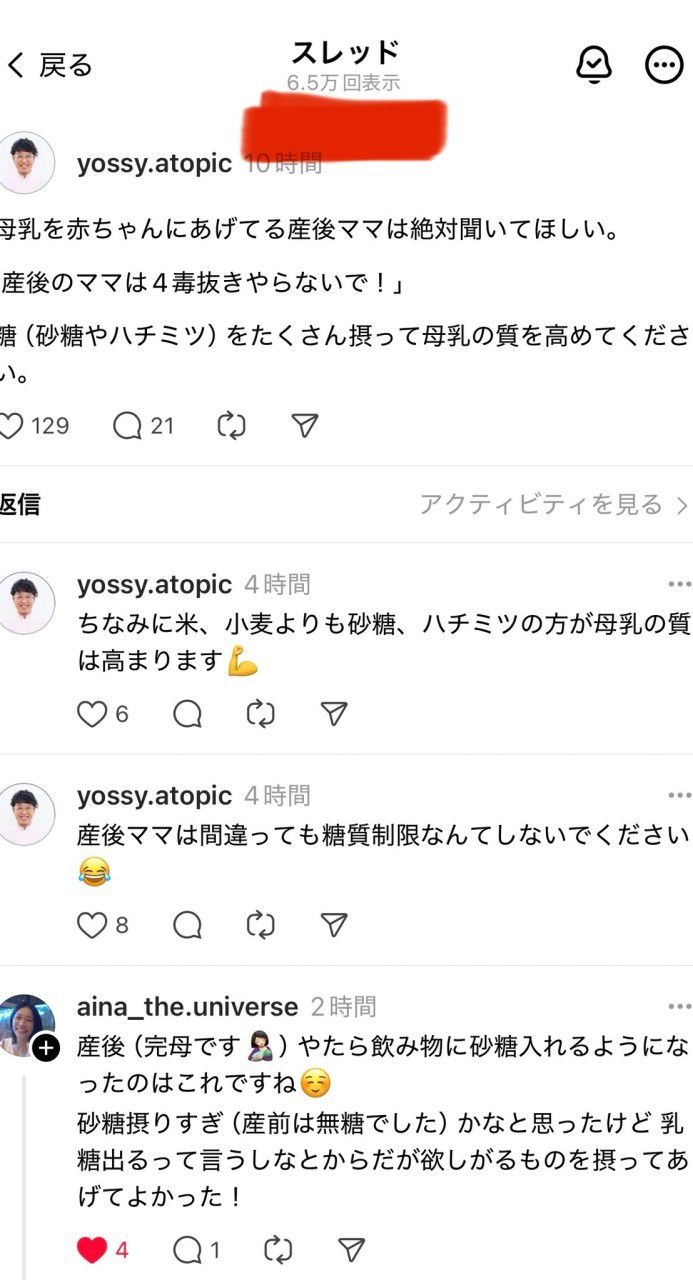Select the 返信 replies section label
The image size is (693, 1280).
click(20, 505)
